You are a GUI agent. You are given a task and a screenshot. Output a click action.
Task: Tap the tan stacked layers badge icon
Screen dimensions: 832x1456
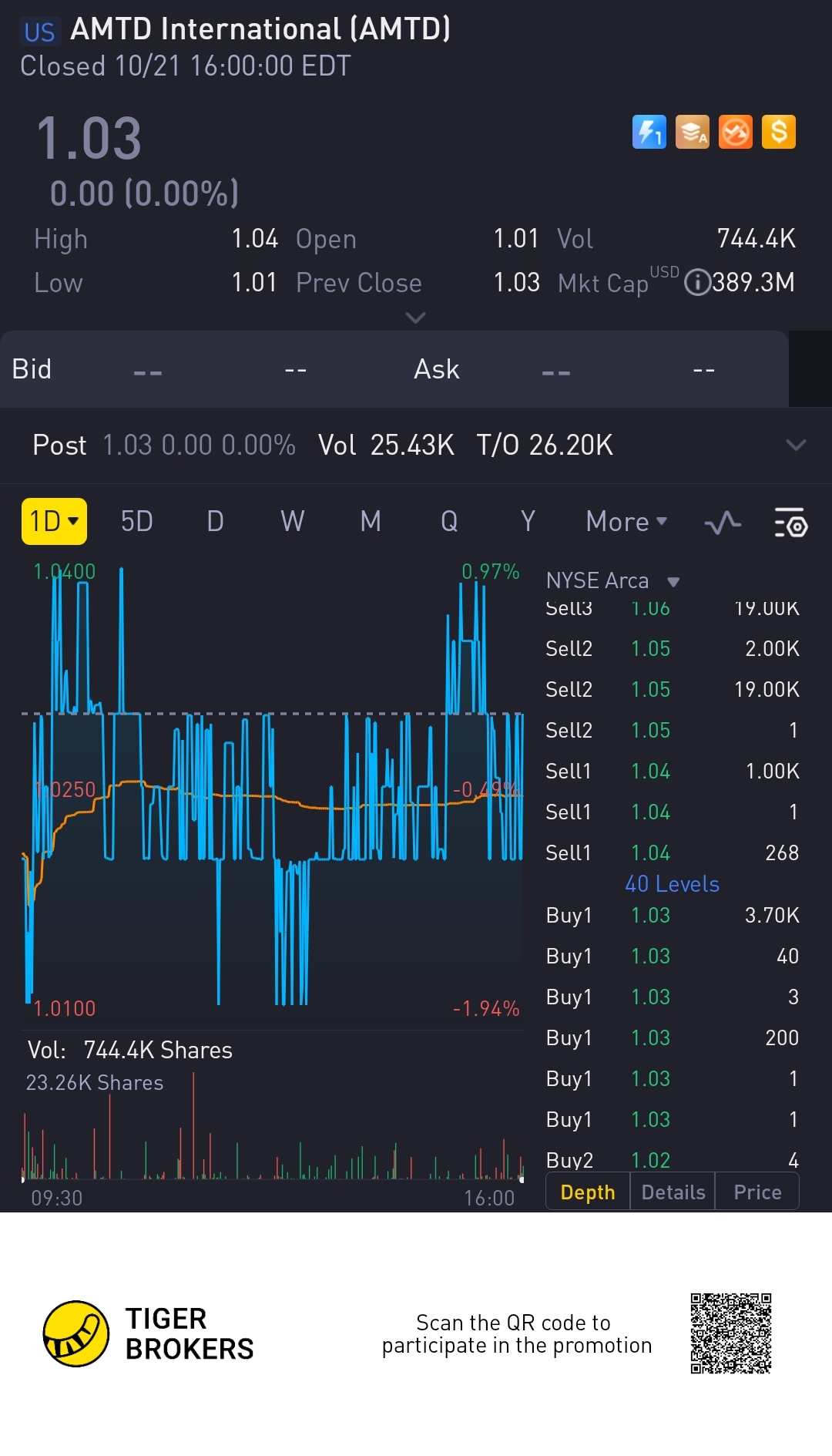pyautogui.click(x=692, y=132)
